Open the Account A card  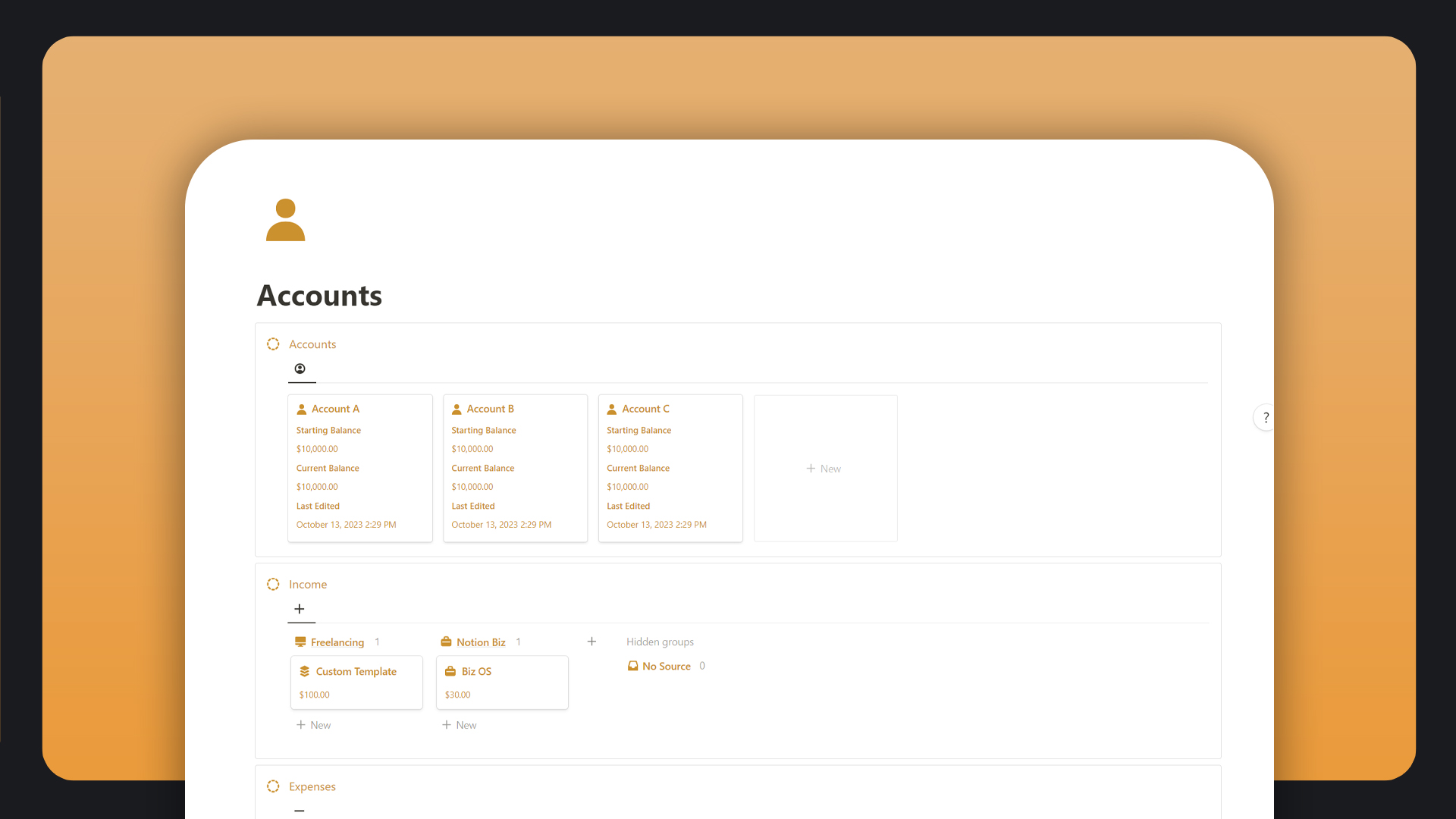[x=359, y=468]
